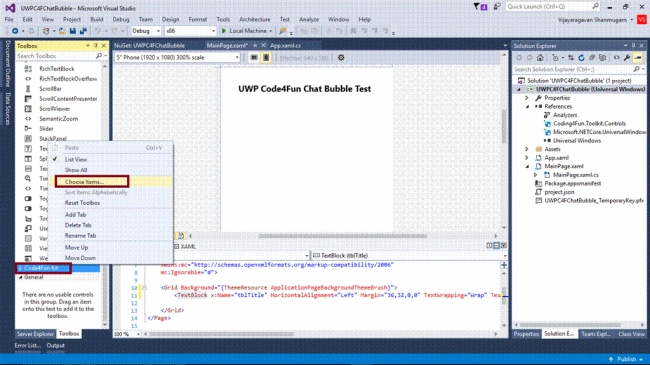Image resolution: width=650 pixels, height=365 pixels.
Task: Click Publish arrow icon in status bar
Action: point(611,359)
